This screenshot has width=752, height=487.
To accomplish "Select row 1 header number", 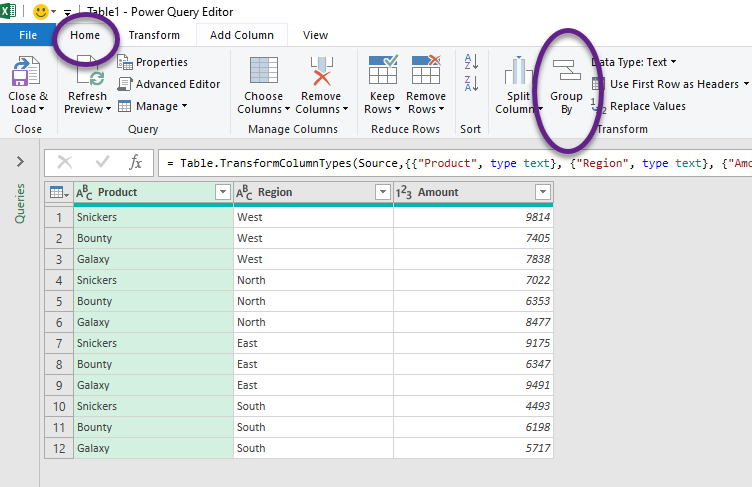I will (x=59, y=217).
